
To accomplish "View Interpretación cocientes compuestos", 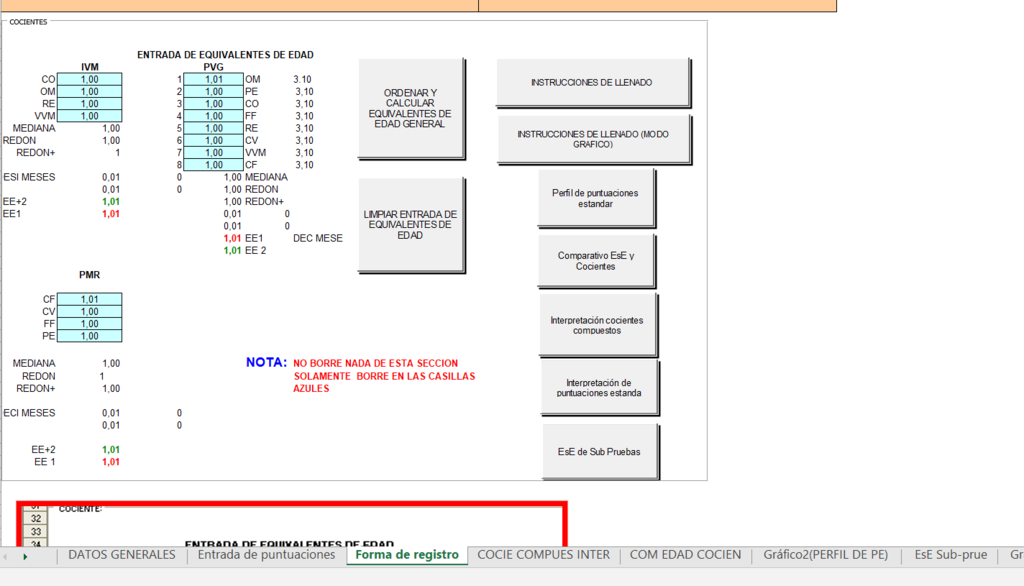I will (600, 324).
